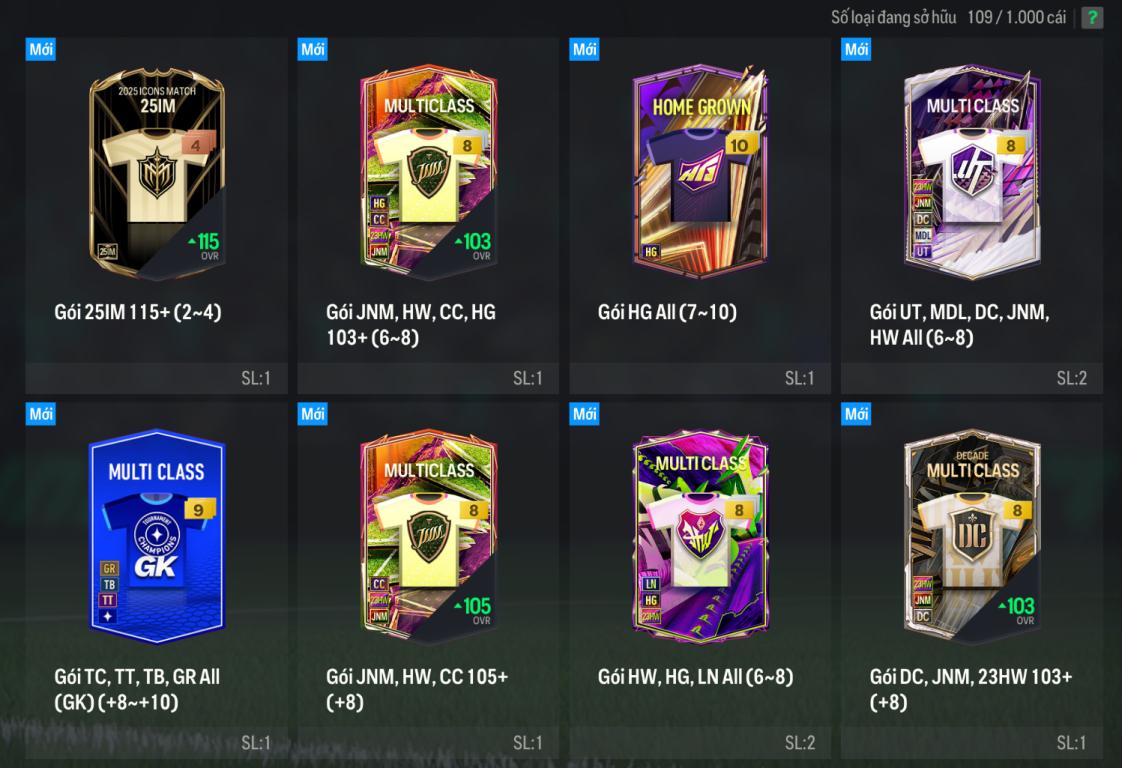Click the Mới badge on the HG All pack
The image size is (1122, 768).
[x=585, y=49]
